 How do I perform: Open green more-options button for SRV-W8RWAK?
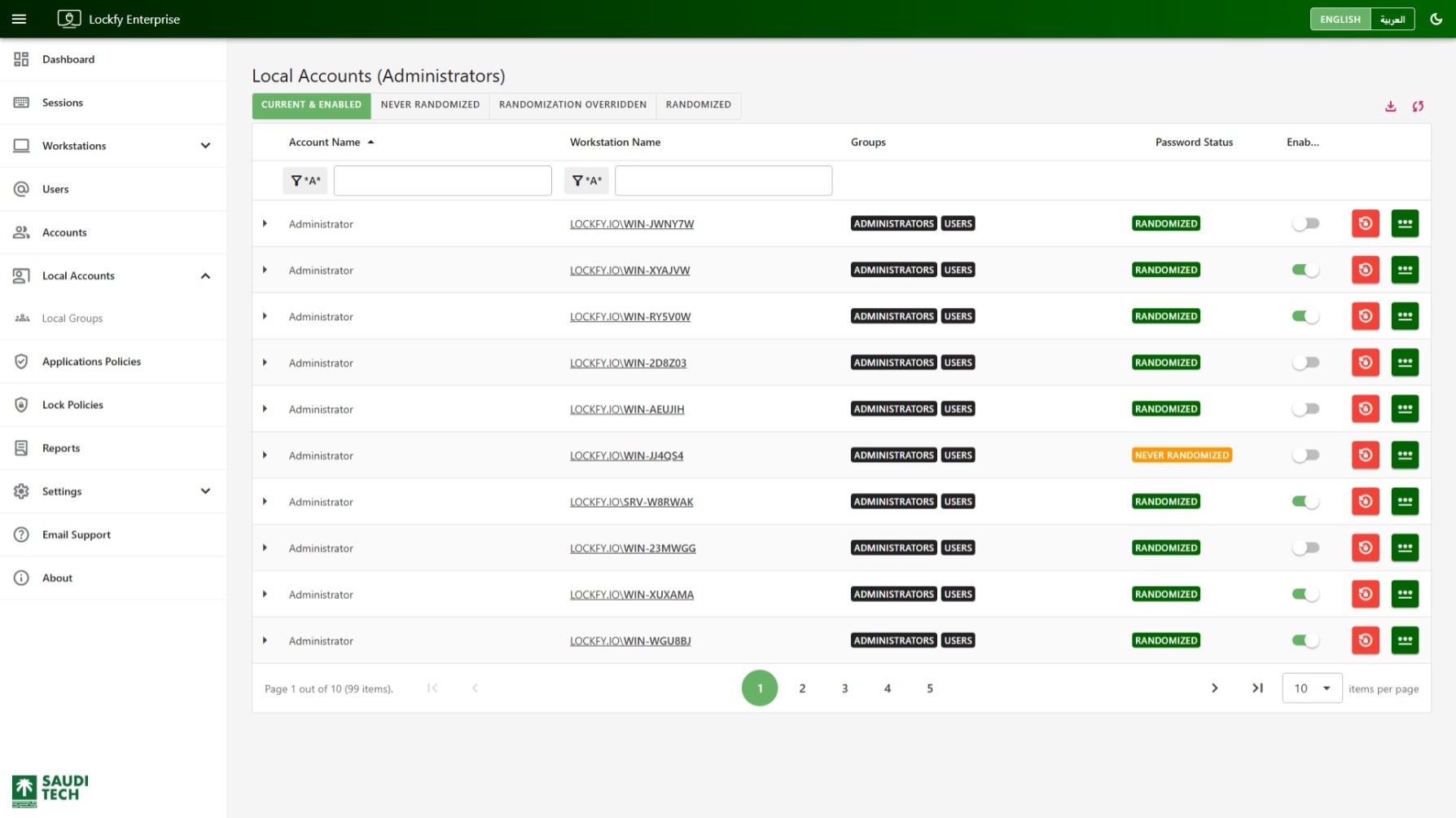1405,502
